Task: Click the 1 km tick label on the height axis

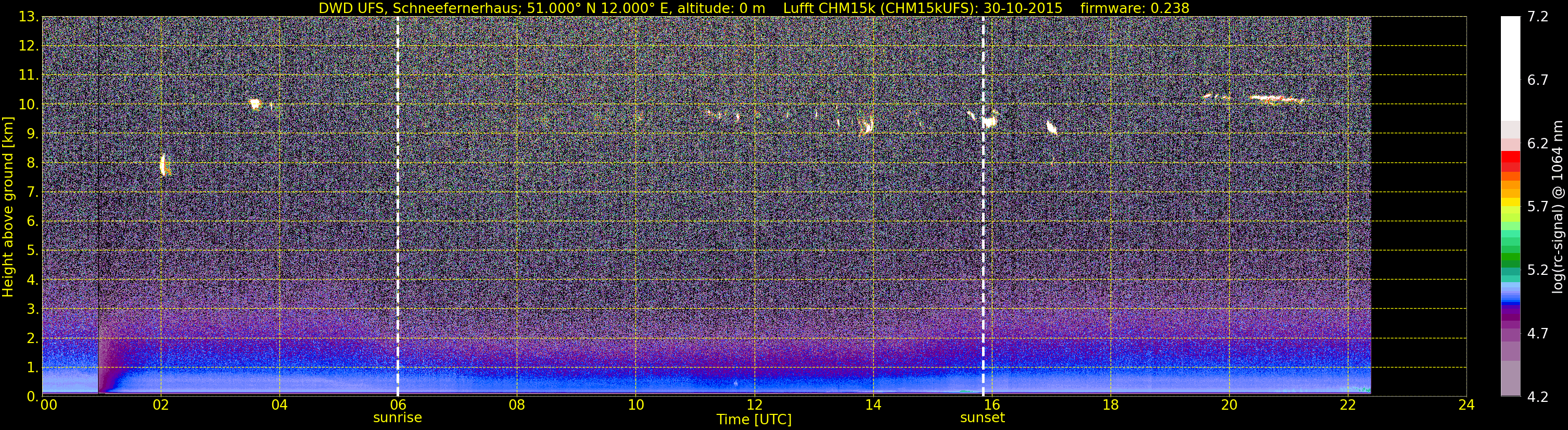Action: pos(33,368)
